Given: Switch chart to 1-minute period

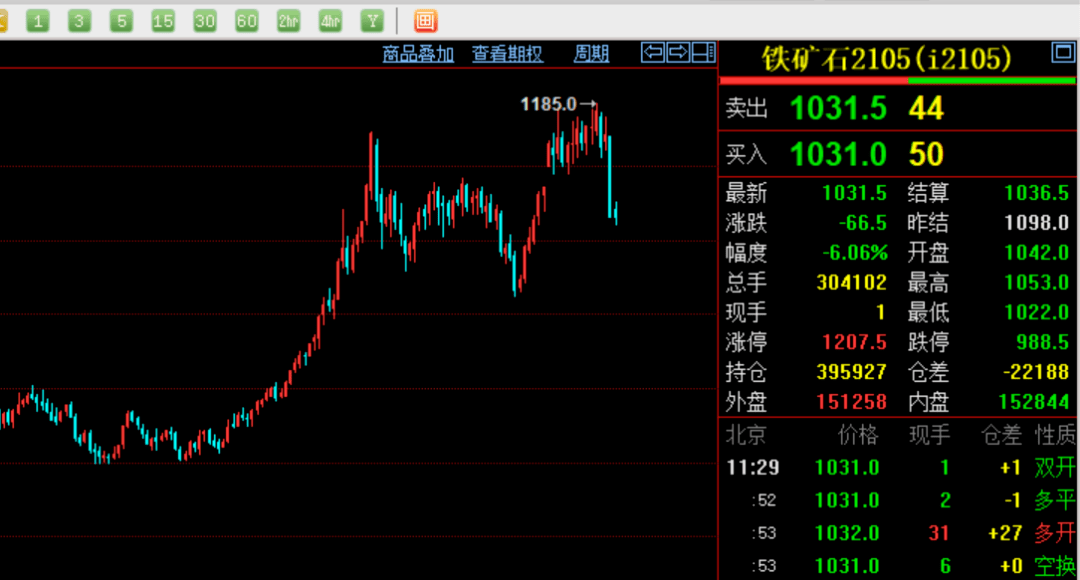Looking at the screenshot, I should [37, 20].
